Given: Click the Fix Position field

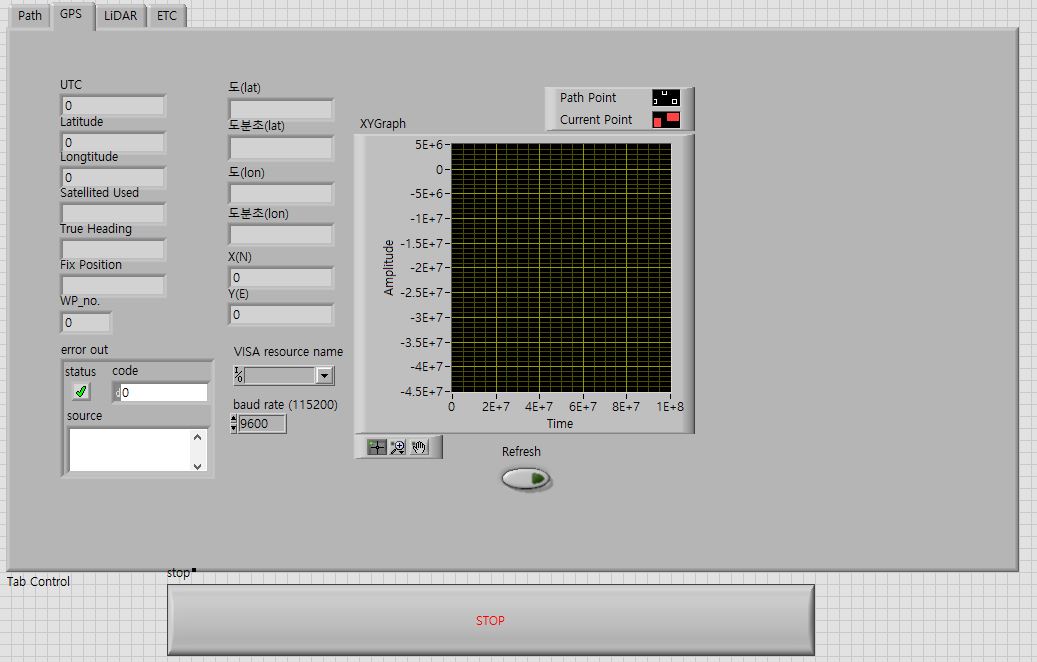Looking at the screenshot, I should (112, 285).
